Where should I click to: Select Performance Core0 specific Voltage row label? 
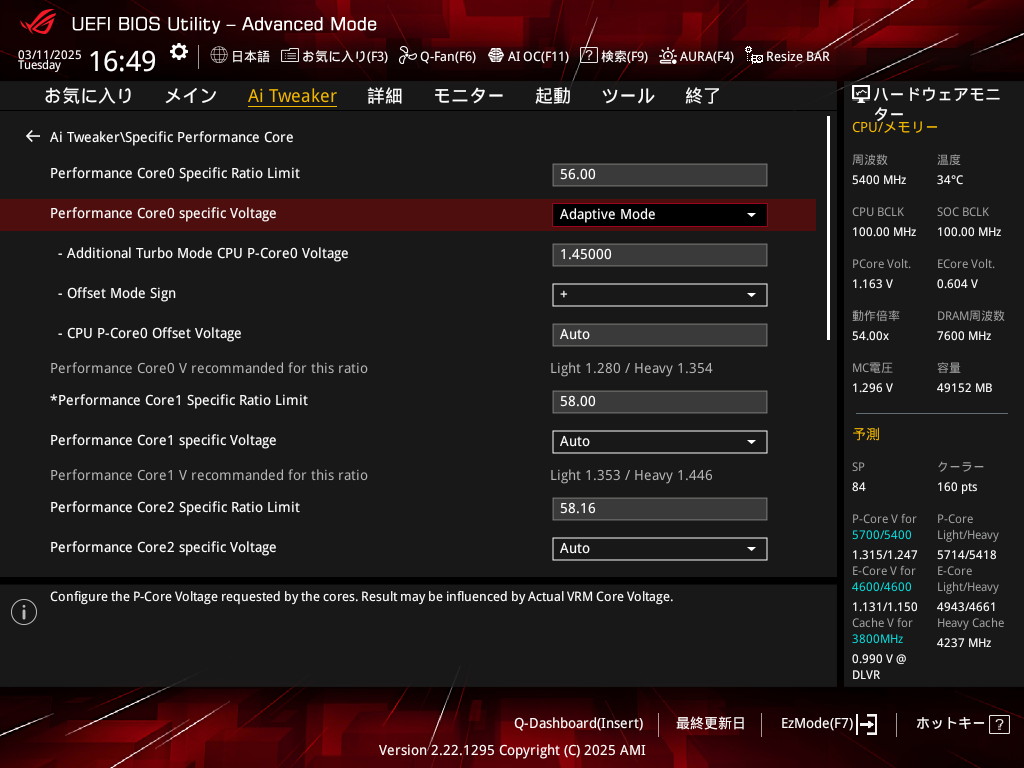coord(163,214)
